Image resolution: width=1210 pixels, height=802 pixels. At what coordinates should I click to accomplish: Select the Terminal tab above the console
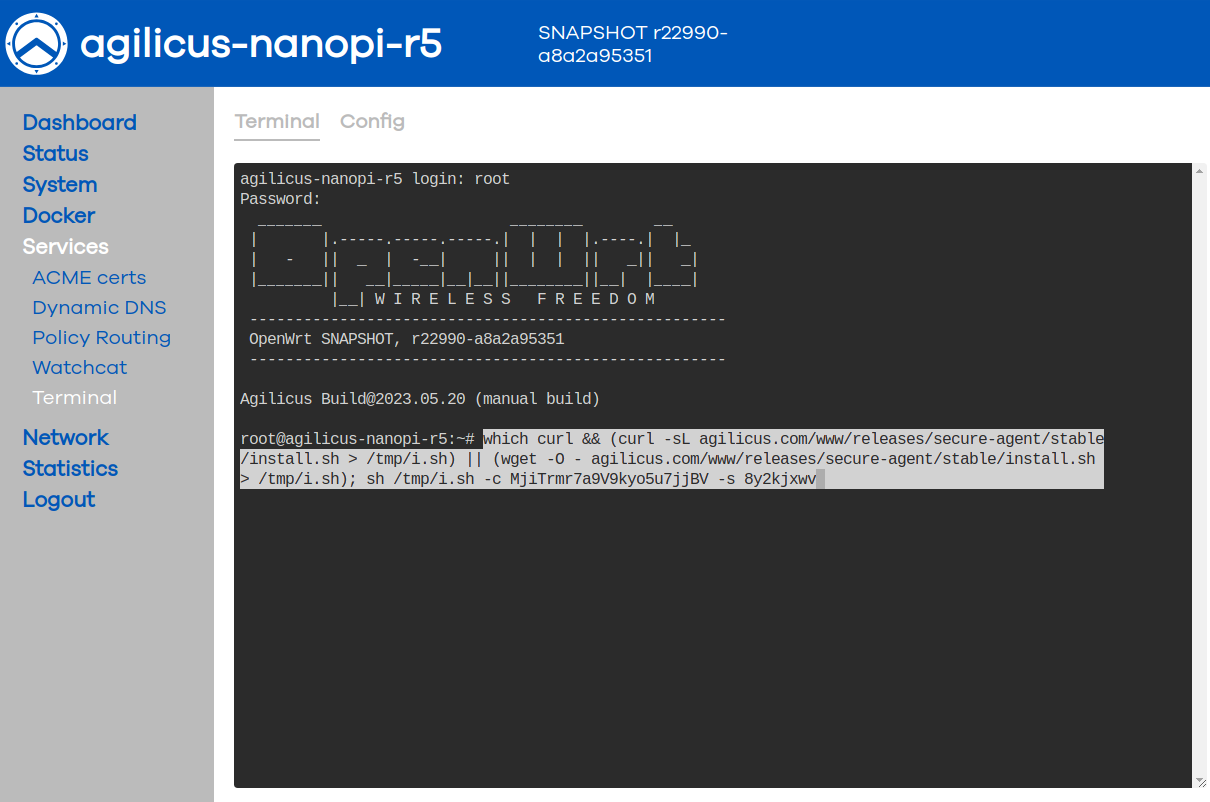click(x=277, y=121)
